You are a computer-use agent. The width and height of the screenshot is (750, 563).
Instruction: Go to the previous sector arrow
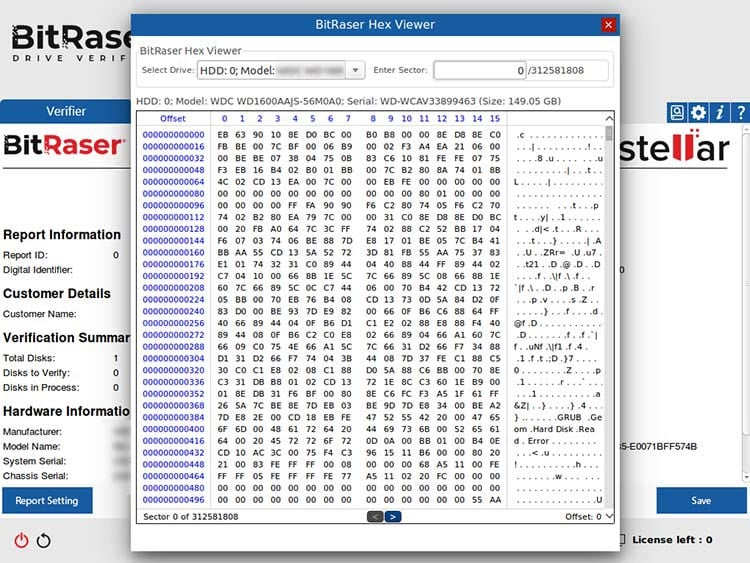pos(375,517)
